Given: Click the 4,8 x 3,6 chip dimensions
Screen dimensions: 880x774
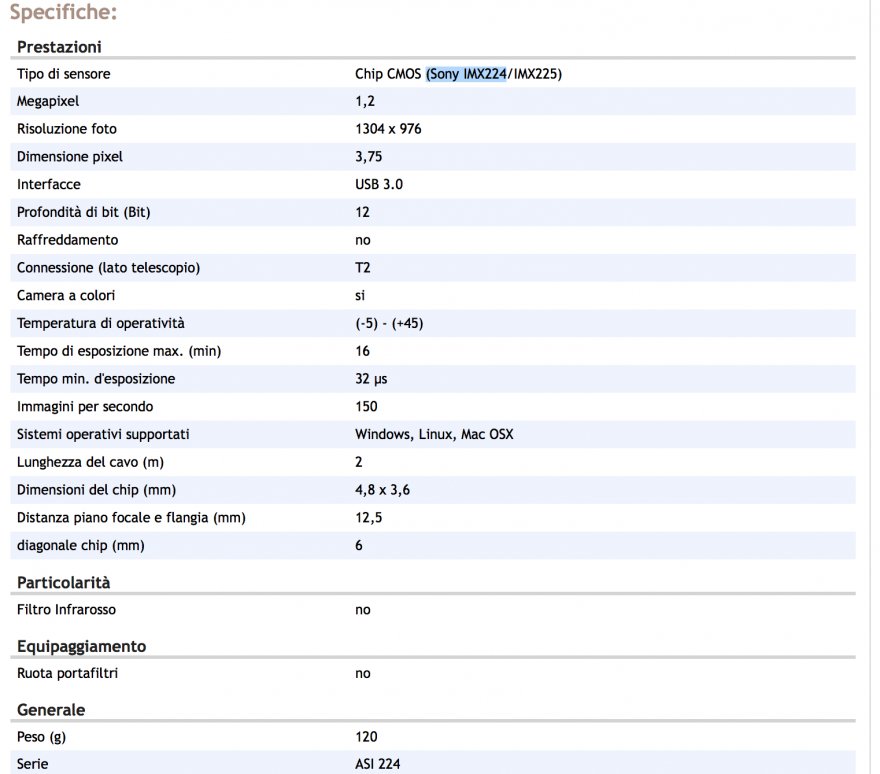Looking at the screenshot, I should click(382, 490).
